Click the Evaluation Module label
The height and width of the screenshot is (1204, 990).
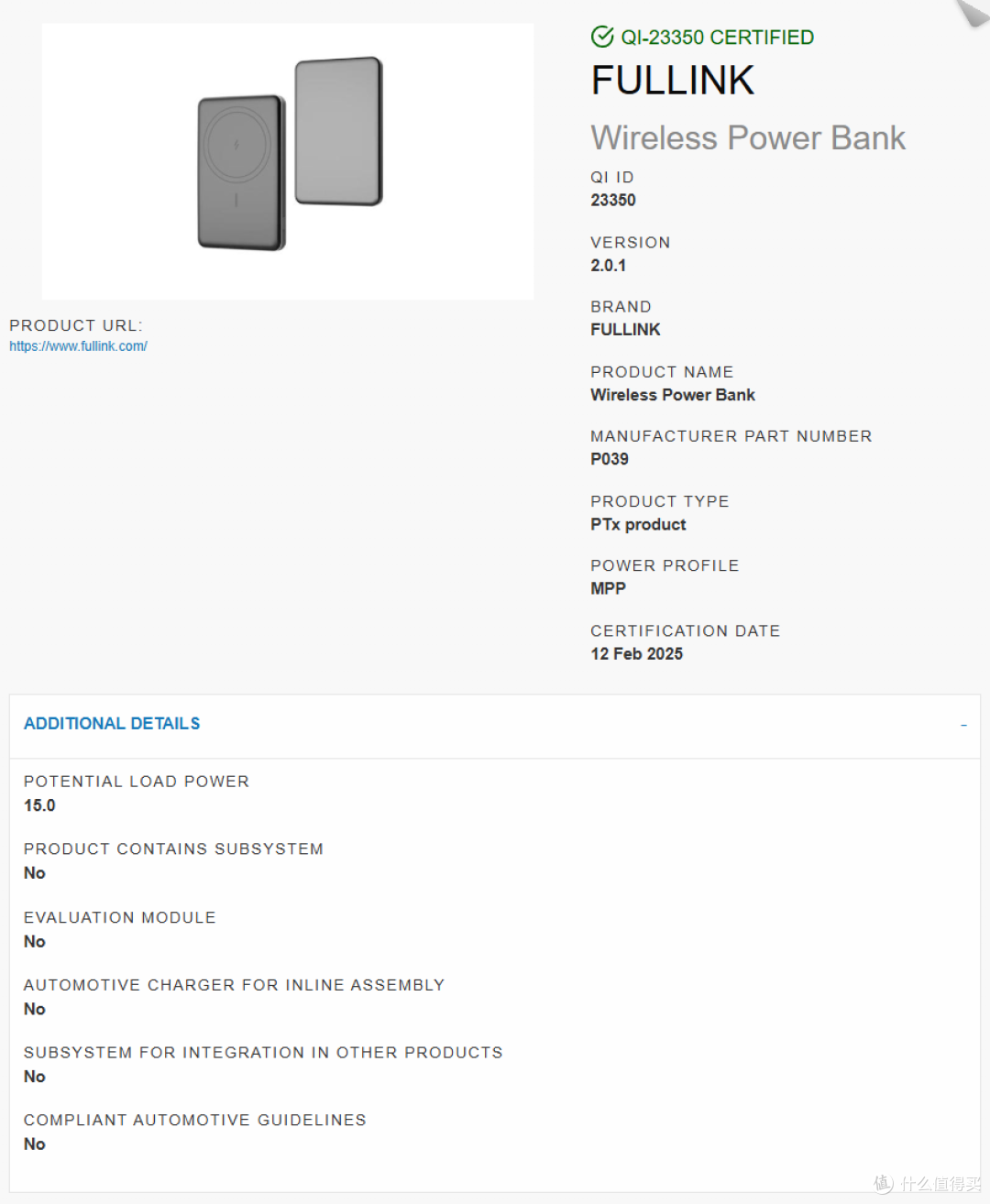120,917
